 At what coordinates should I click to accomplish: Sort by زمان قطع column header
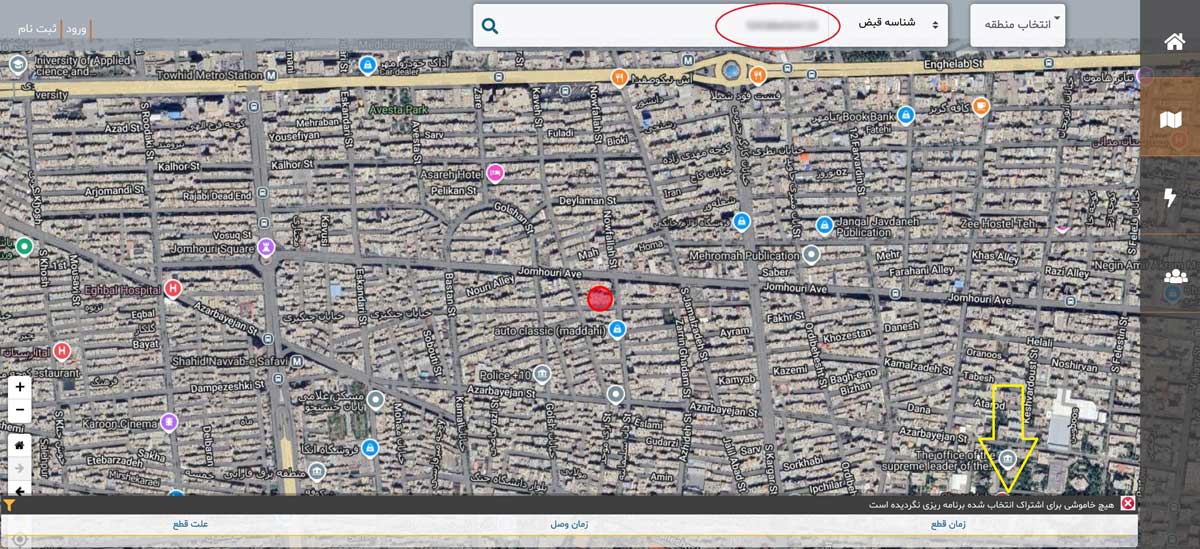point(948,524)
